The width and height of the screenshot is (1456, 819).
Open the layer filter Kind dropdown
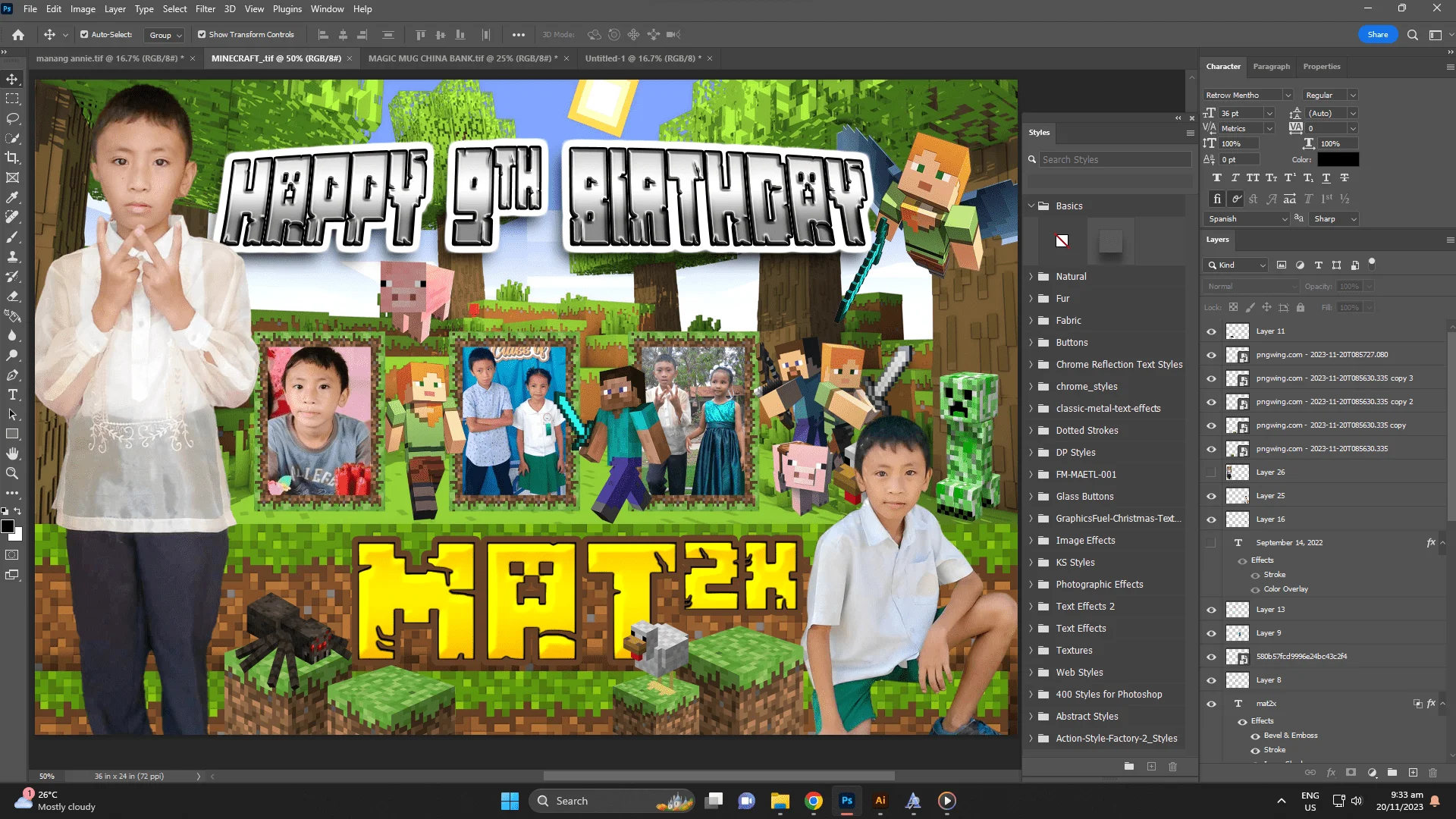click(1236, 265)
